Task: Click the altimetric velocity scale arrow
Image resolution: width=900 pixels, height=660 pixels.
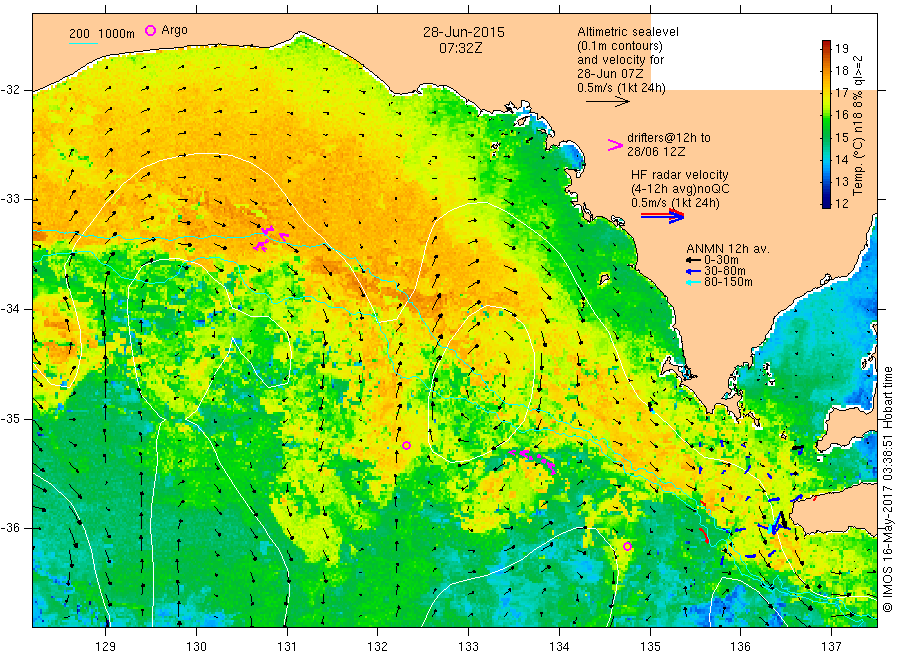Action: point(607,102)
